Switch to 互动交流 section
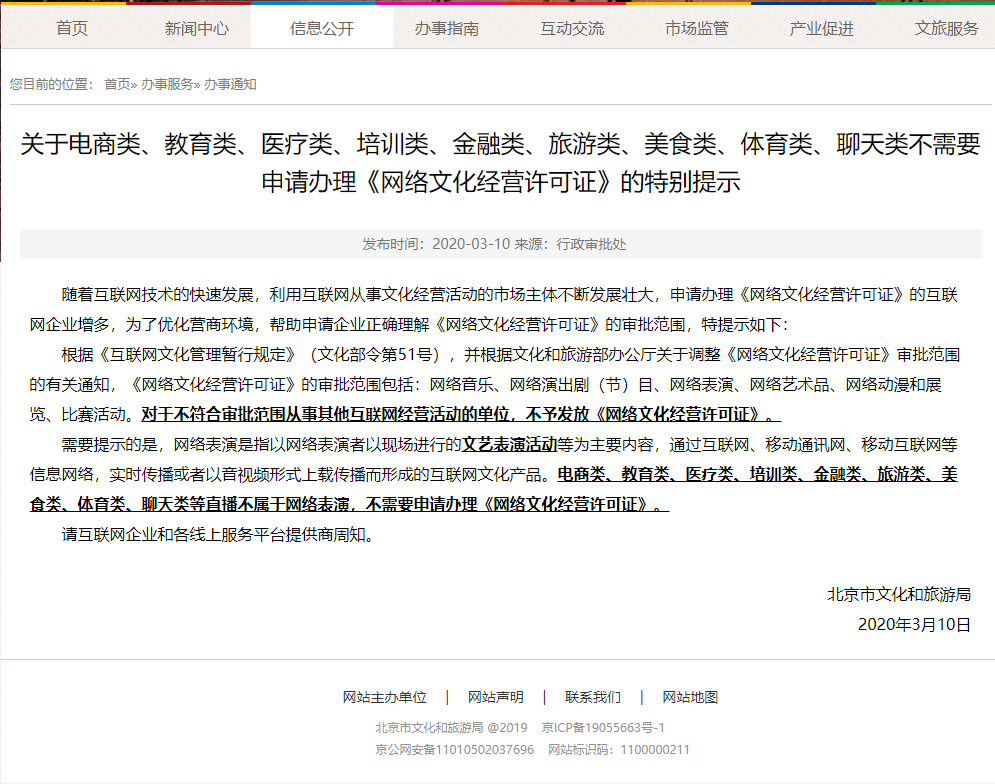The image size is (995, 784). click(x=572, y=28)
